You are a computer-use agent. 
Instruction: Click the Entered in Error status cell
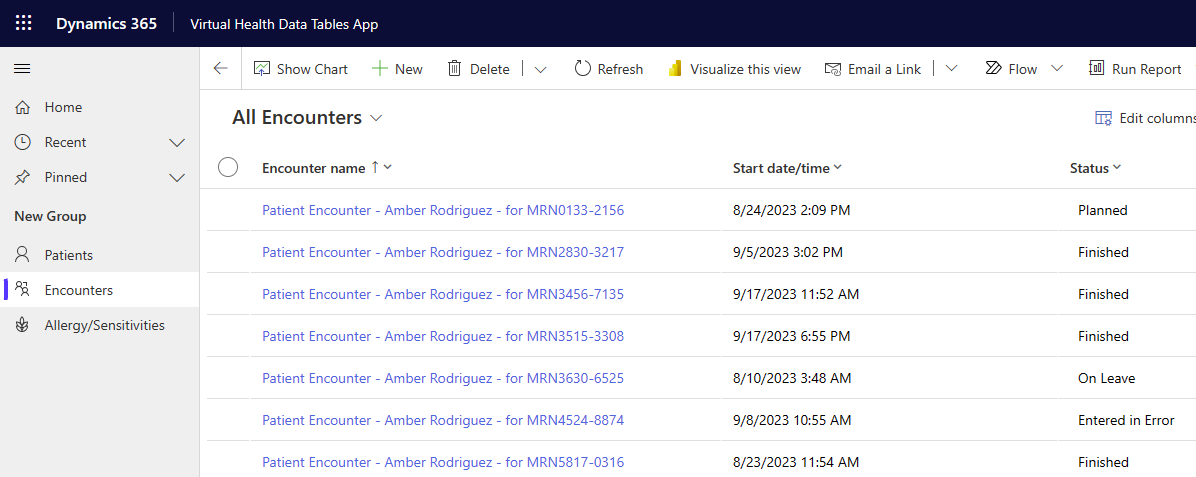[1126, 420]
